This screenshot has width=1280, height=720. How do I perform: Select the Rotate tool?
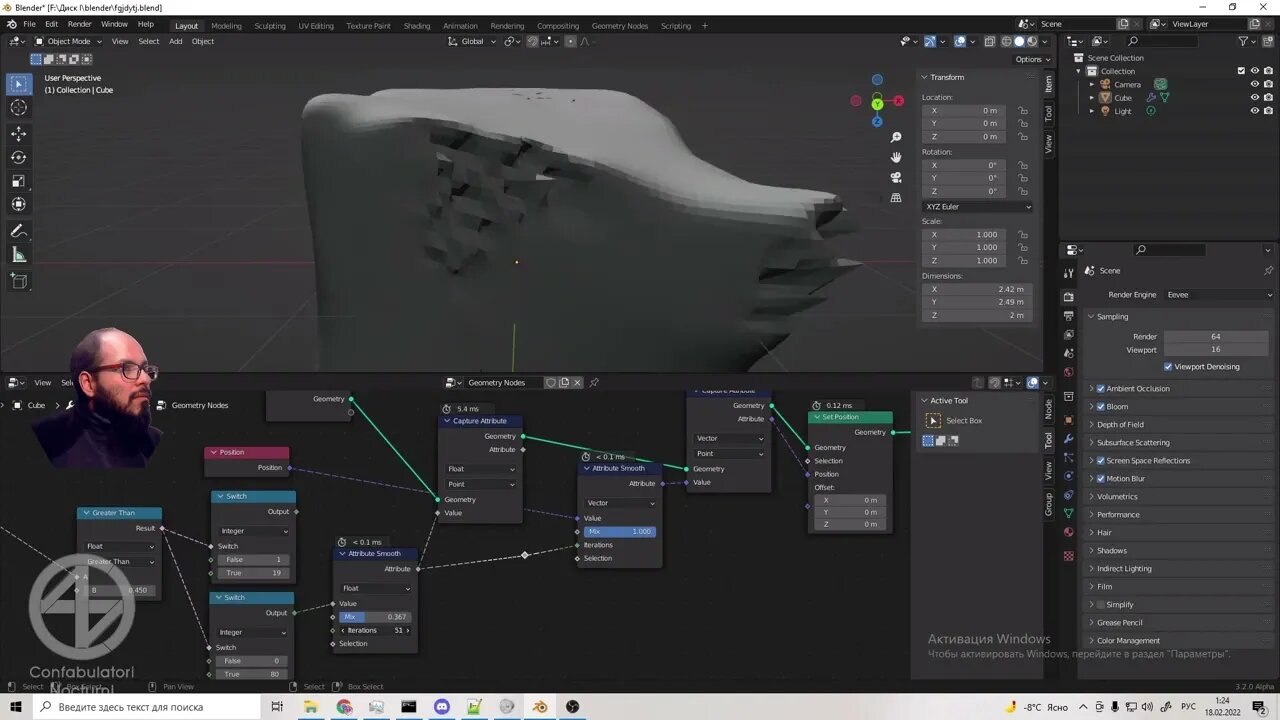coord(19,157)
